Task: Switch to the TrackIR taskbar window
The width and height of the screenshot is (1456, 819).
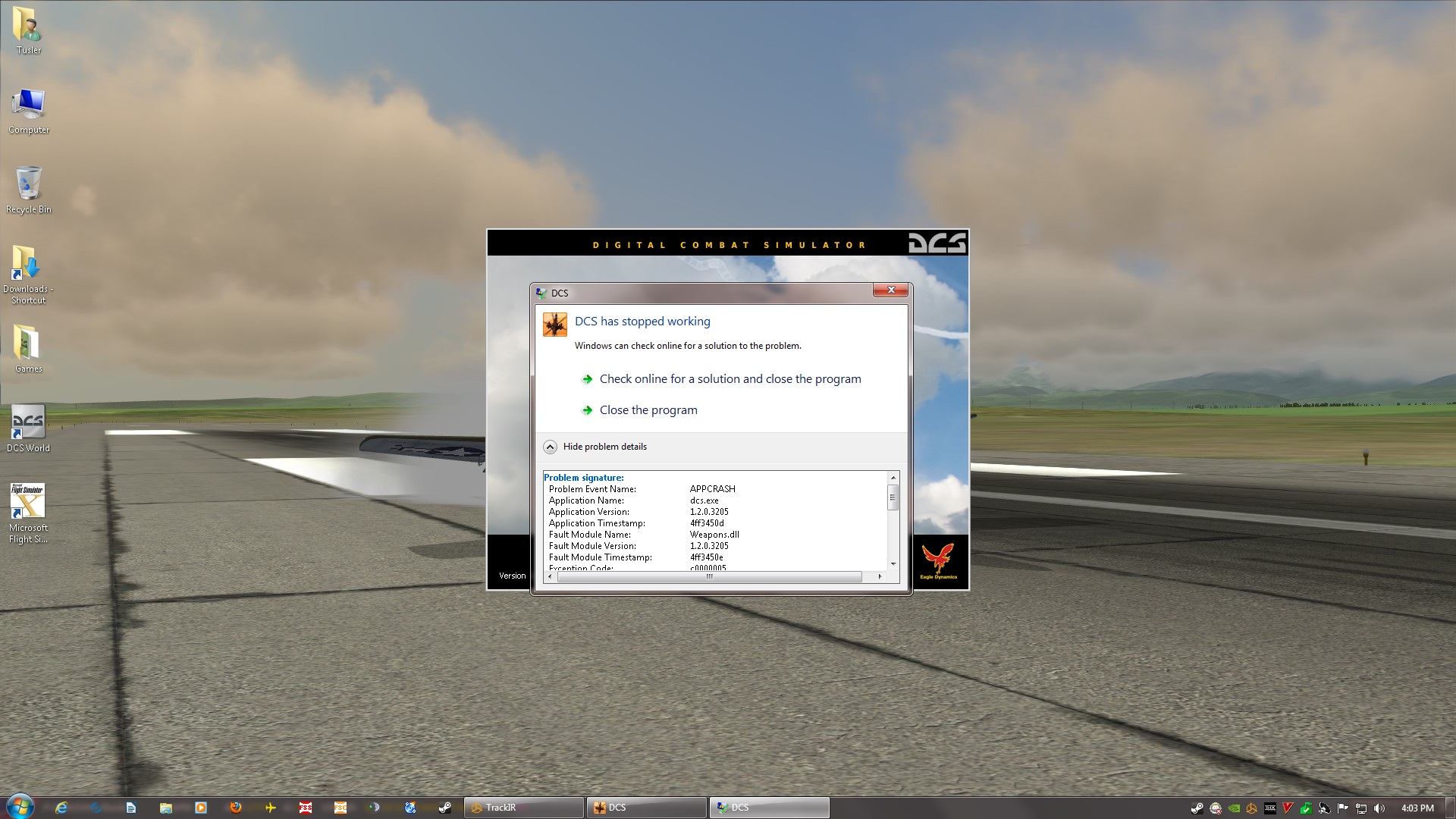Action: (524, 808)
